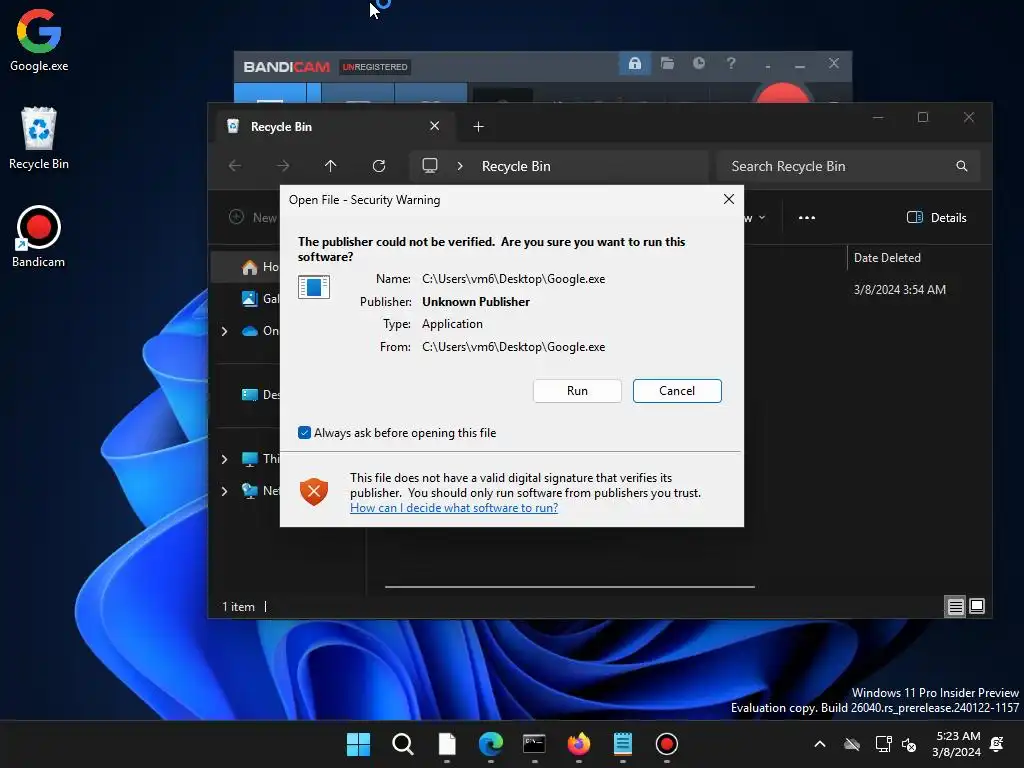The width and height of the screenshot is (1024, 768).
Task: Switch to details list view
Action: [x=955, y=607]
